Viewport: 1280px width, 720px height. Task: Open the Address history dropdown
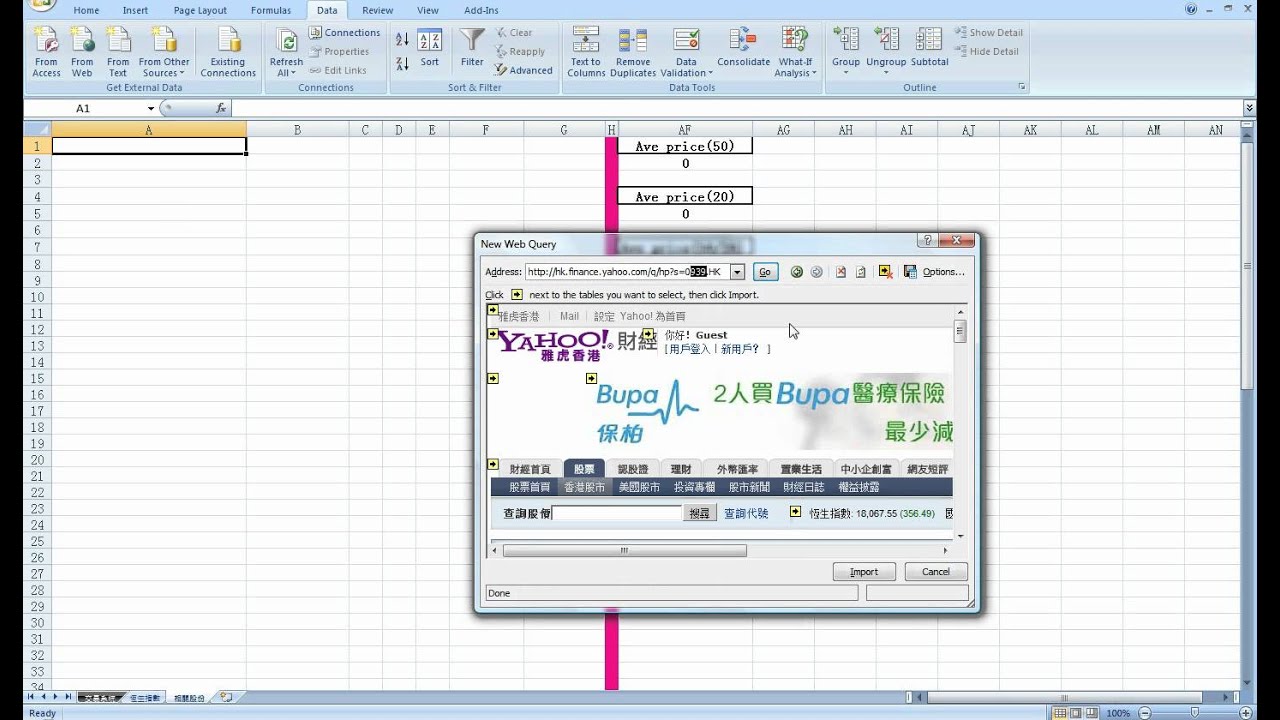(737, 272)
